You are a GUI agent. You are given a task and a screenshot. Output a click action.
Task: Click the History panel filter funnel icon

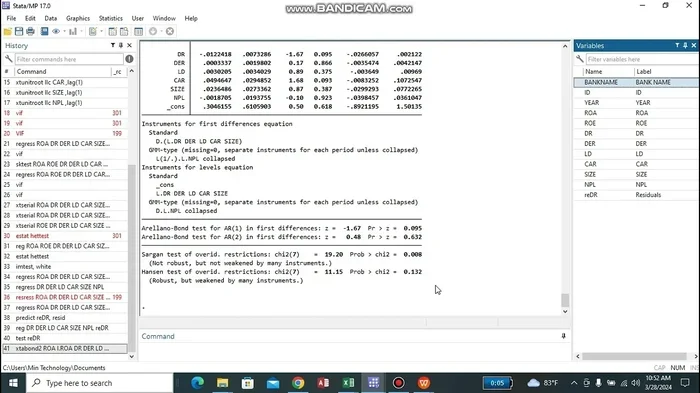pyautogui.click(x=112, y=45)
